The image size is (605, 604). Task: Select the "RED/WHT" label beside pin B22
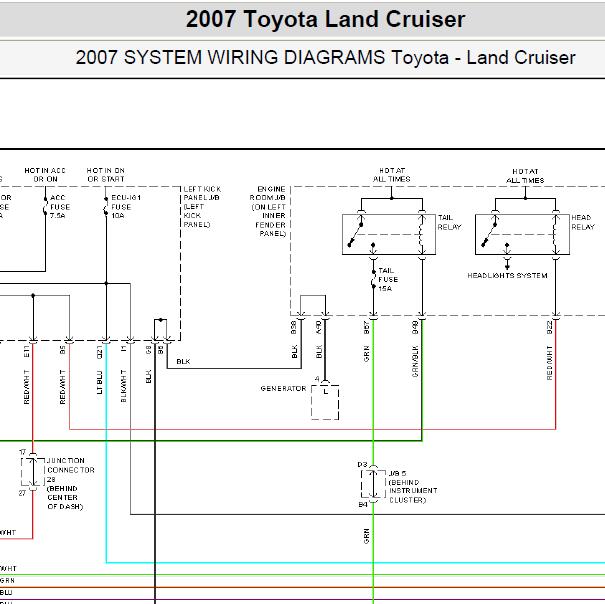(549, 363)
